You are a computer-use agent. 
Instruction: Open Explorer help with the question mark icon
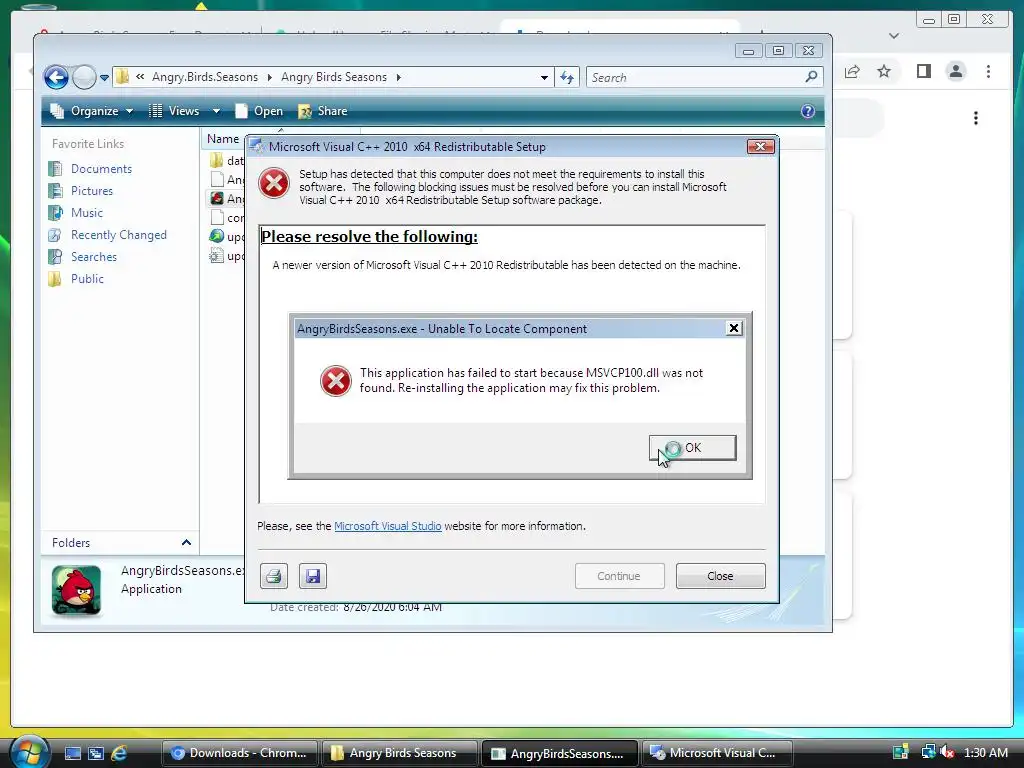808,111
